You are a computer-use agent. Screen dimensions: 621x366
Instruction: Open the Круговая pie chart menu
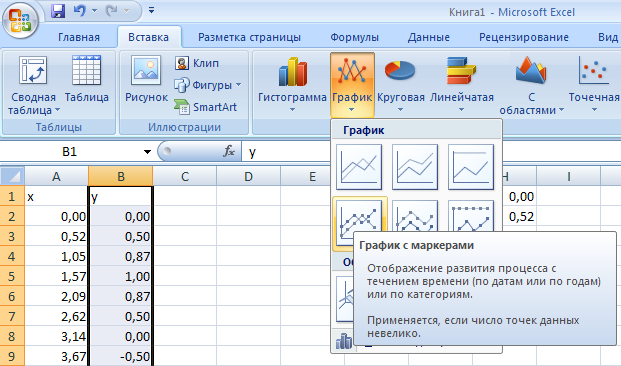coord(400,85)
